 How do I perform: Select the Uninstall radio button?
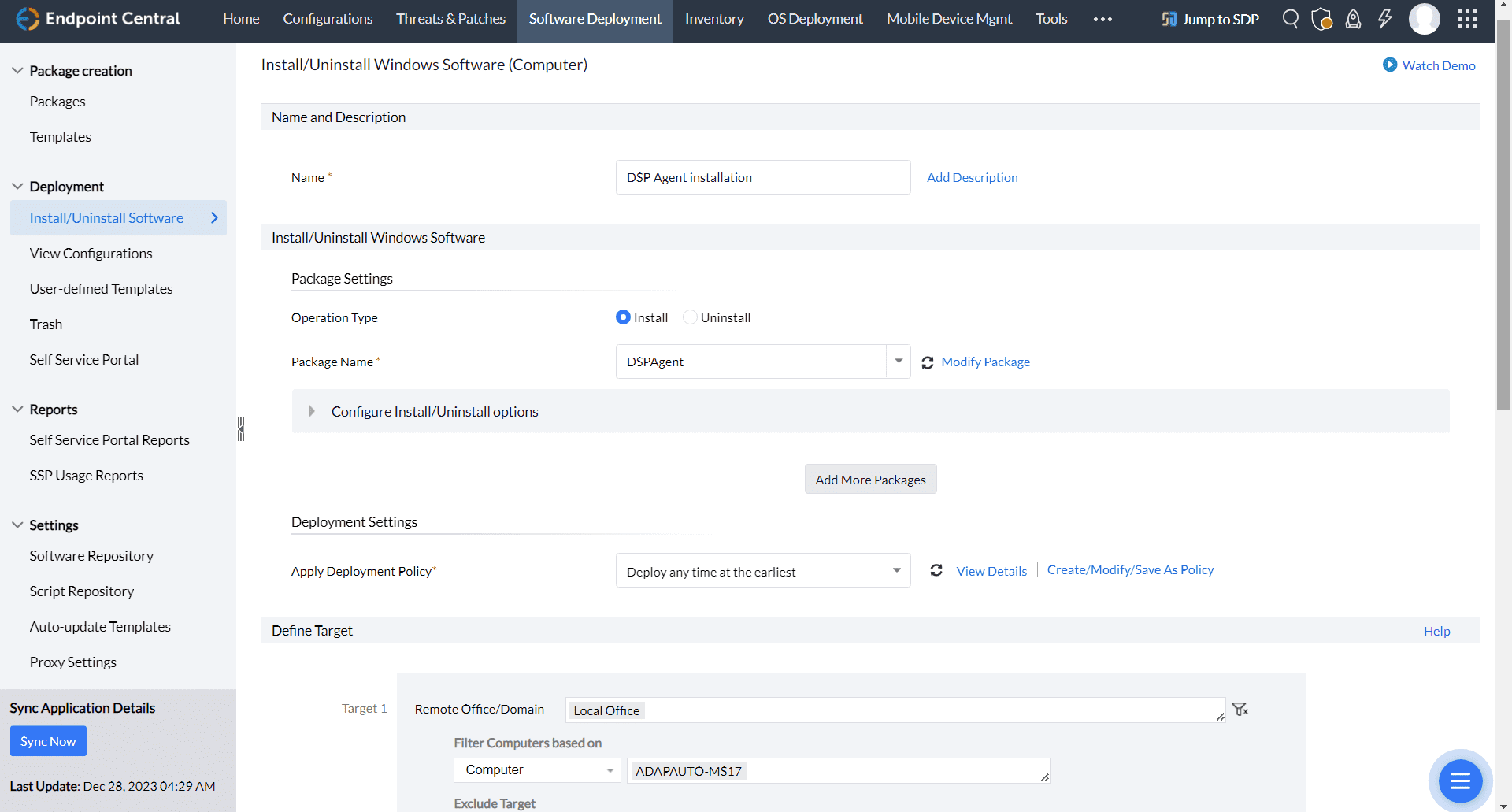coord(690,317)
